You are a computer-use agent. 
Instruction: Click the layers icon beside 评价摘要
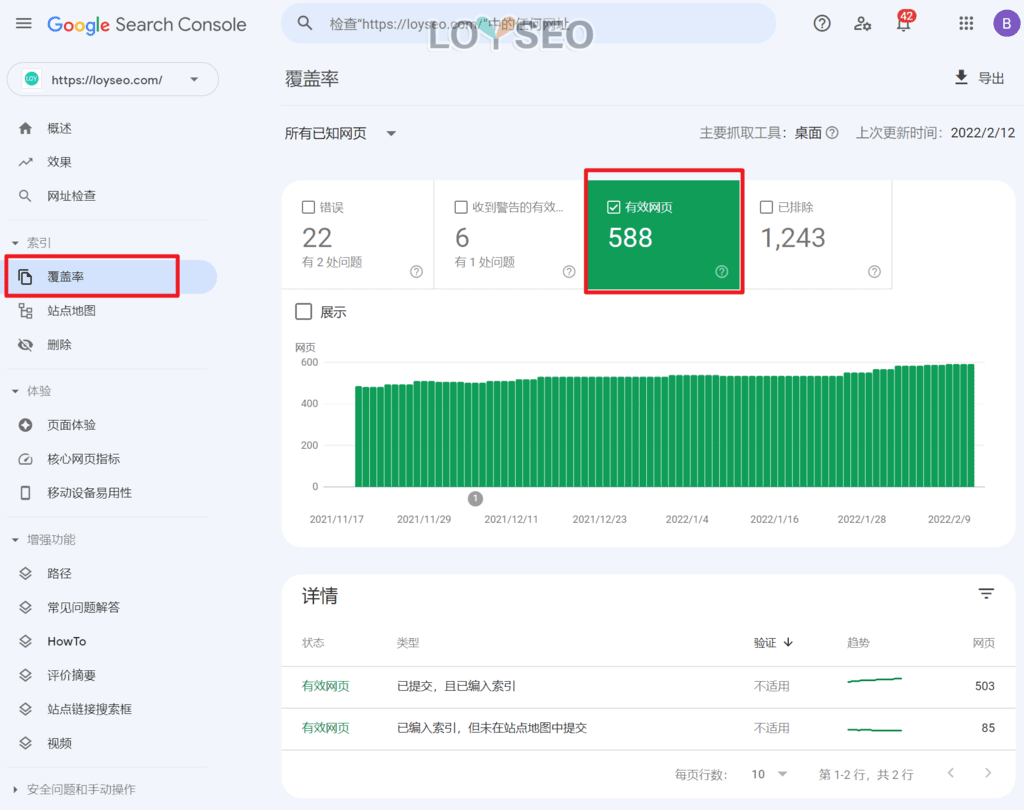25,675
